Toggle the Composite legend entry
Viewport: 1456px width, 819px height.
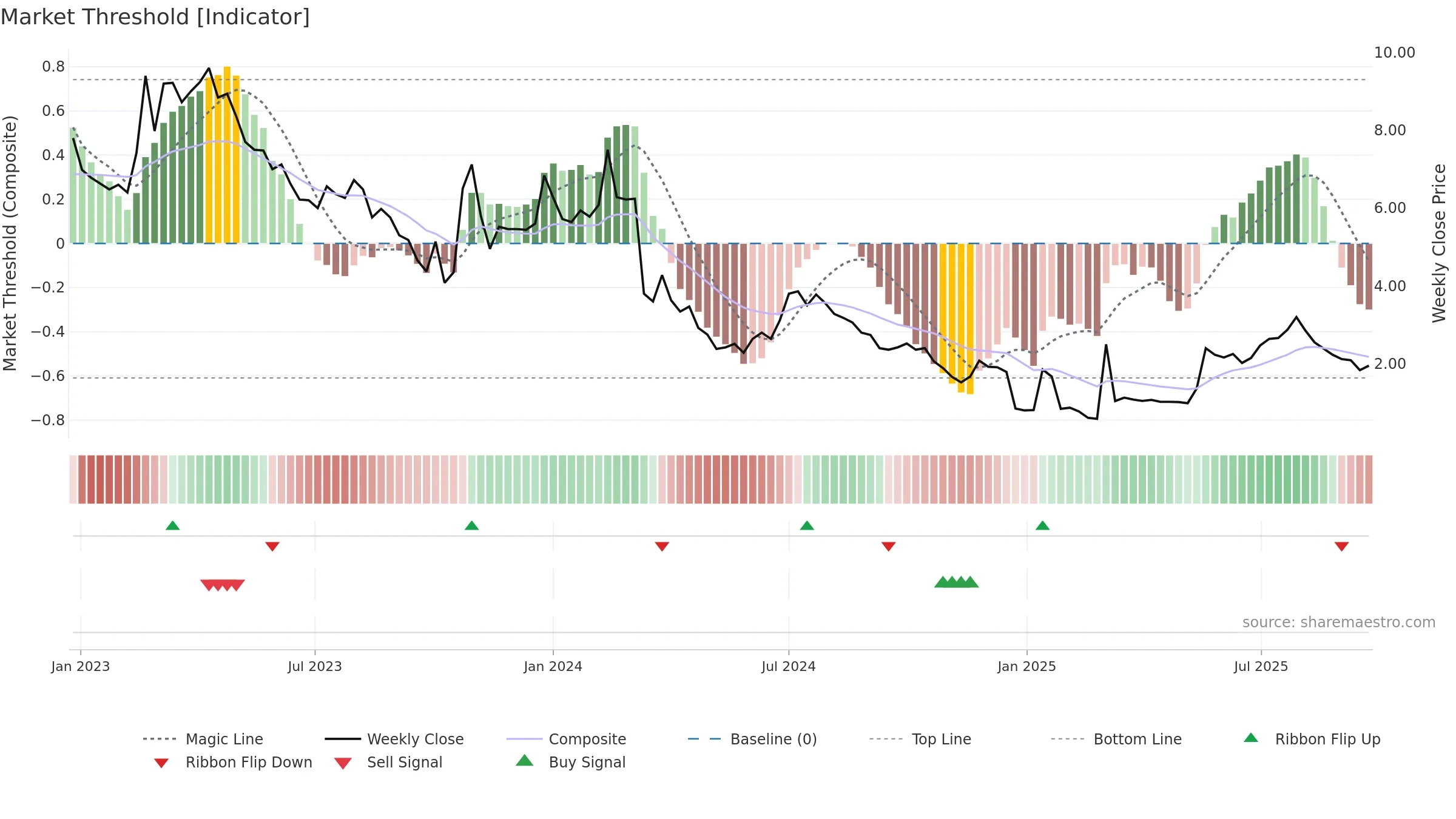pos(566,739)
